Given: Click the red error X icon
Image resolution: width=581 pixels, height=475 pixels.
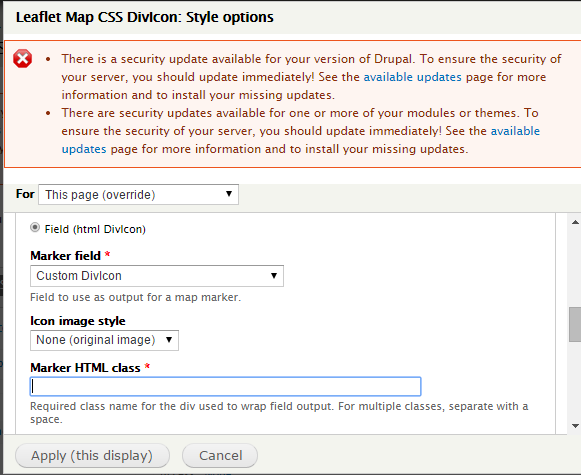Looking at the screenshot, I should pyautogui.click(x=23, y=59).
